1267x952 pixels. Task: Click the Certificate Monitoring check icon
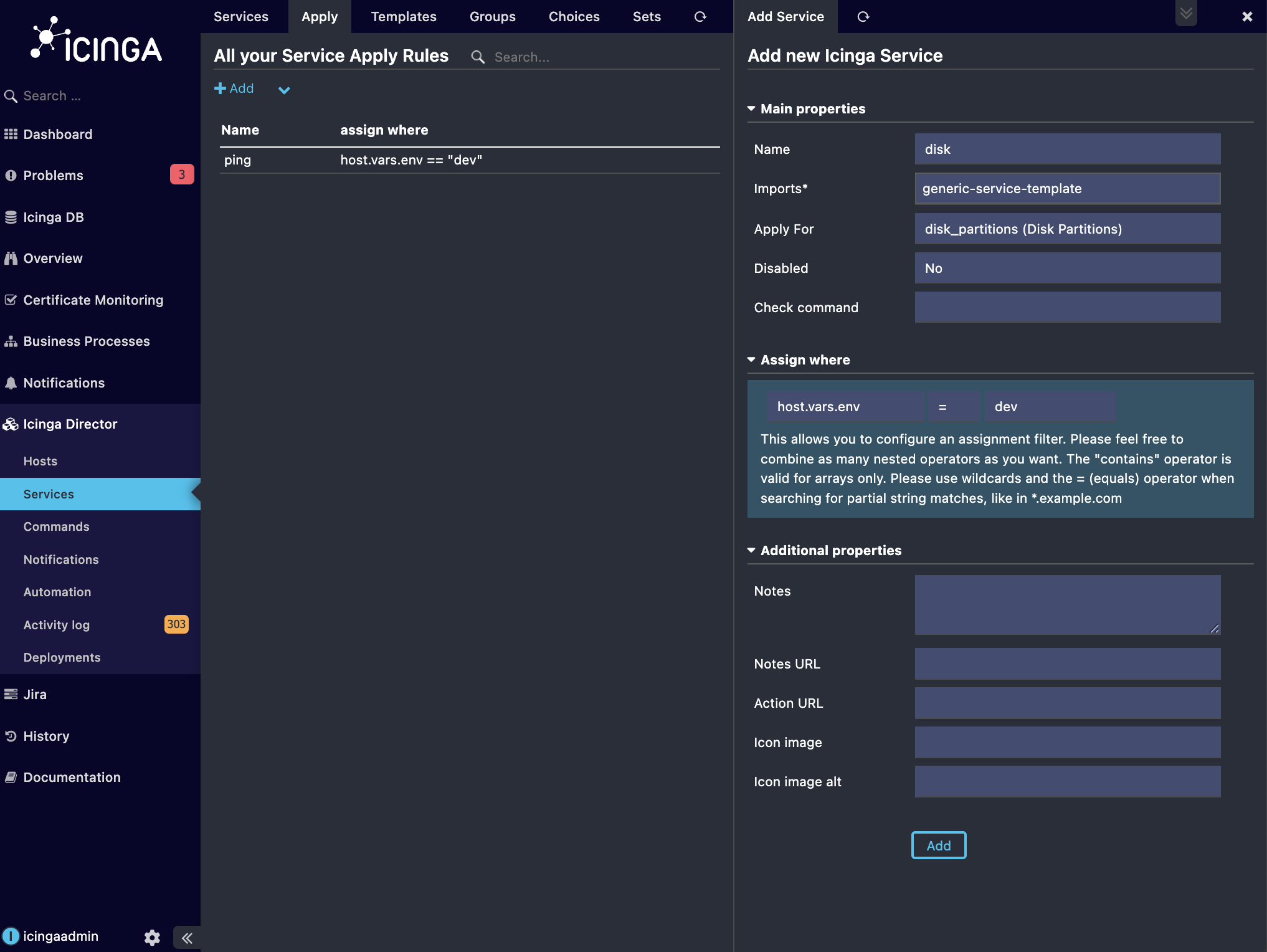(x=11, y=300)
